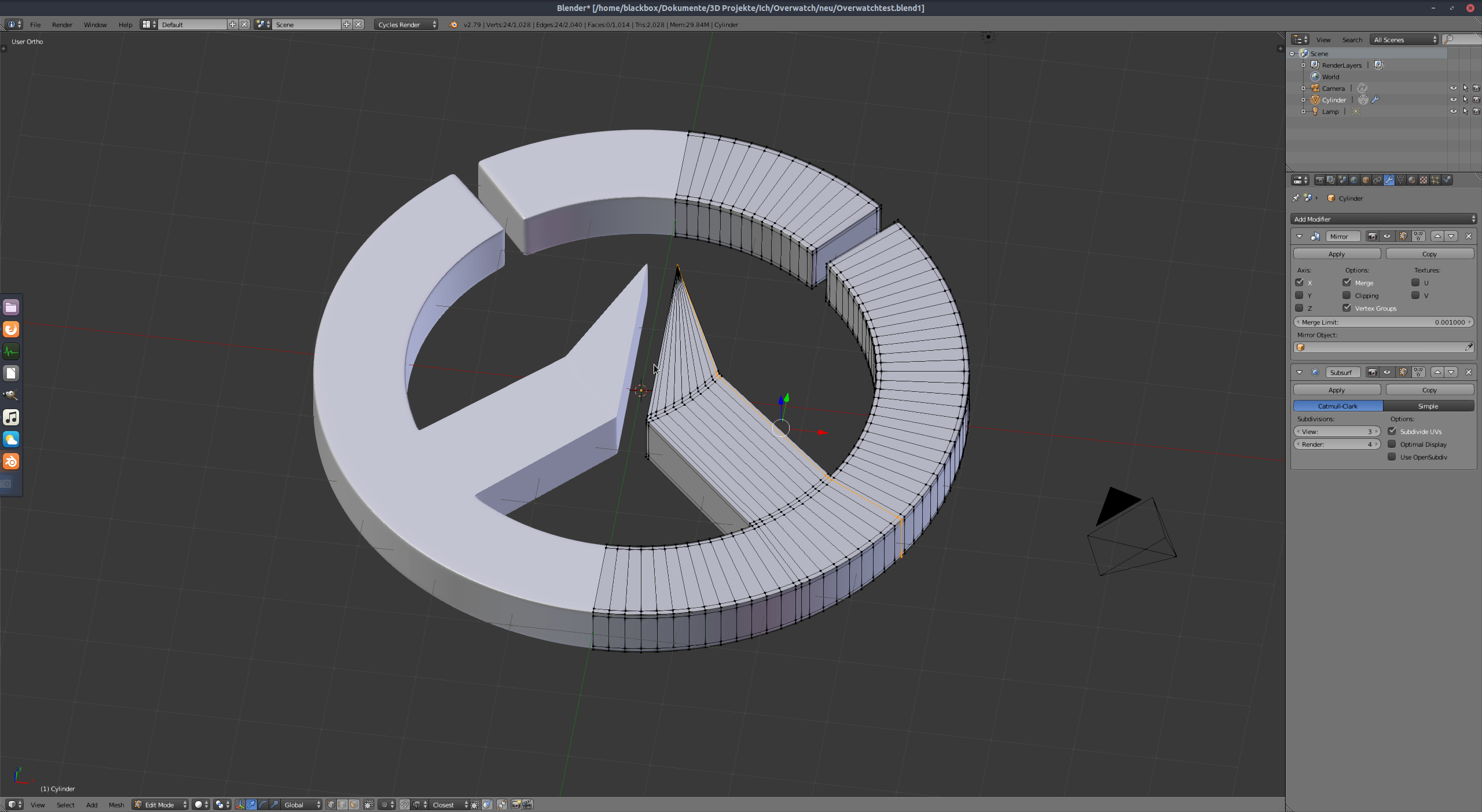Open the Add Modifier dropdown

point(1384,219)
